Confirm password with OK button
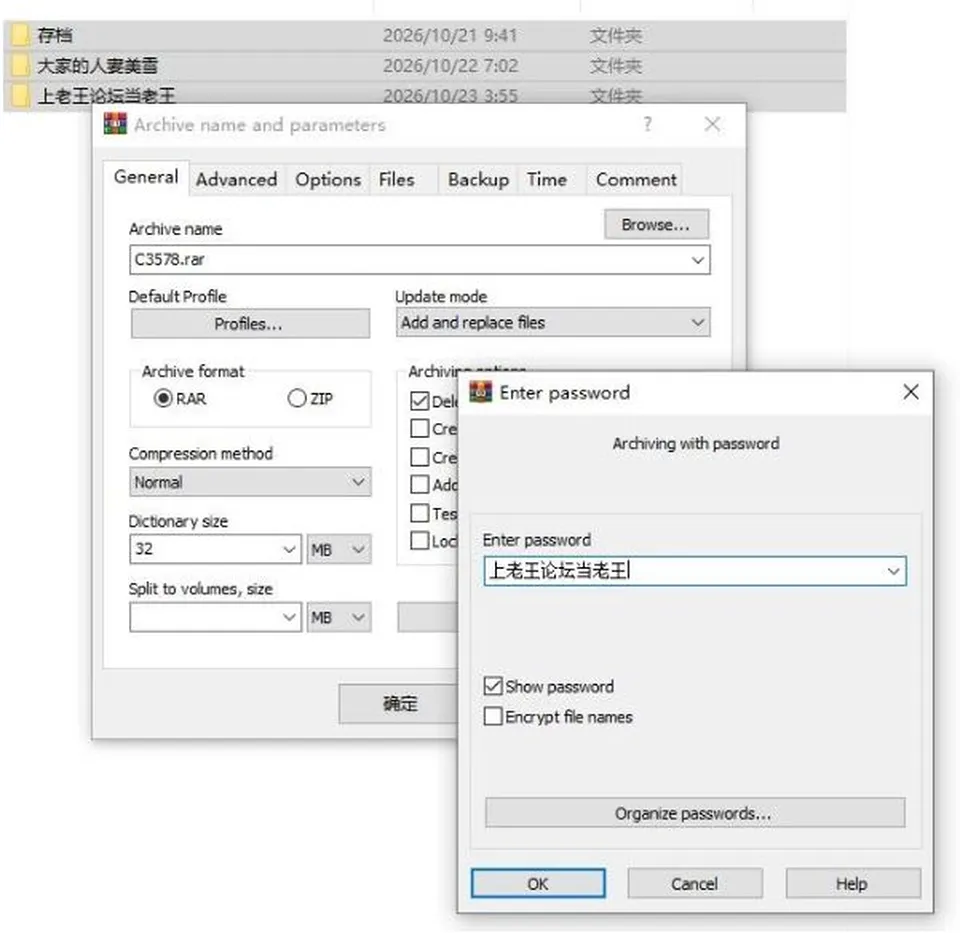The height and width of the screenshot is (933, 960). point(538,883)
